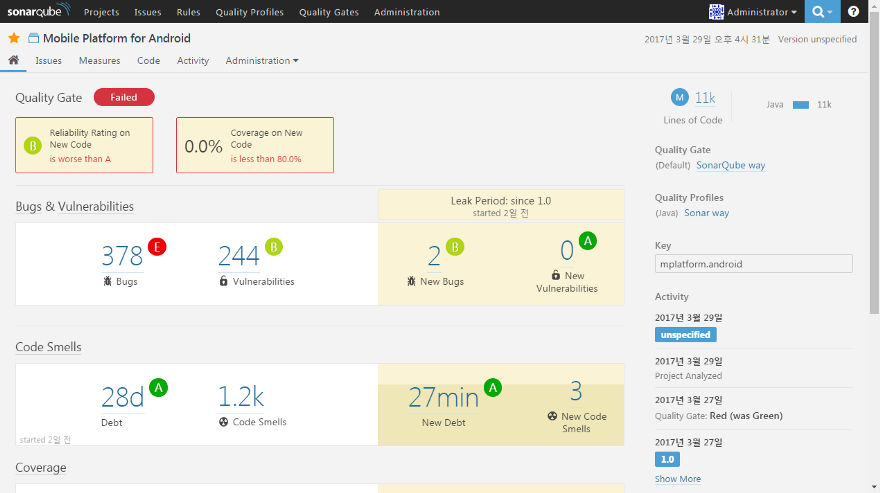Switch to the Measures tab
The height and width of the screenshot is (493, 880).
(99, 61)
